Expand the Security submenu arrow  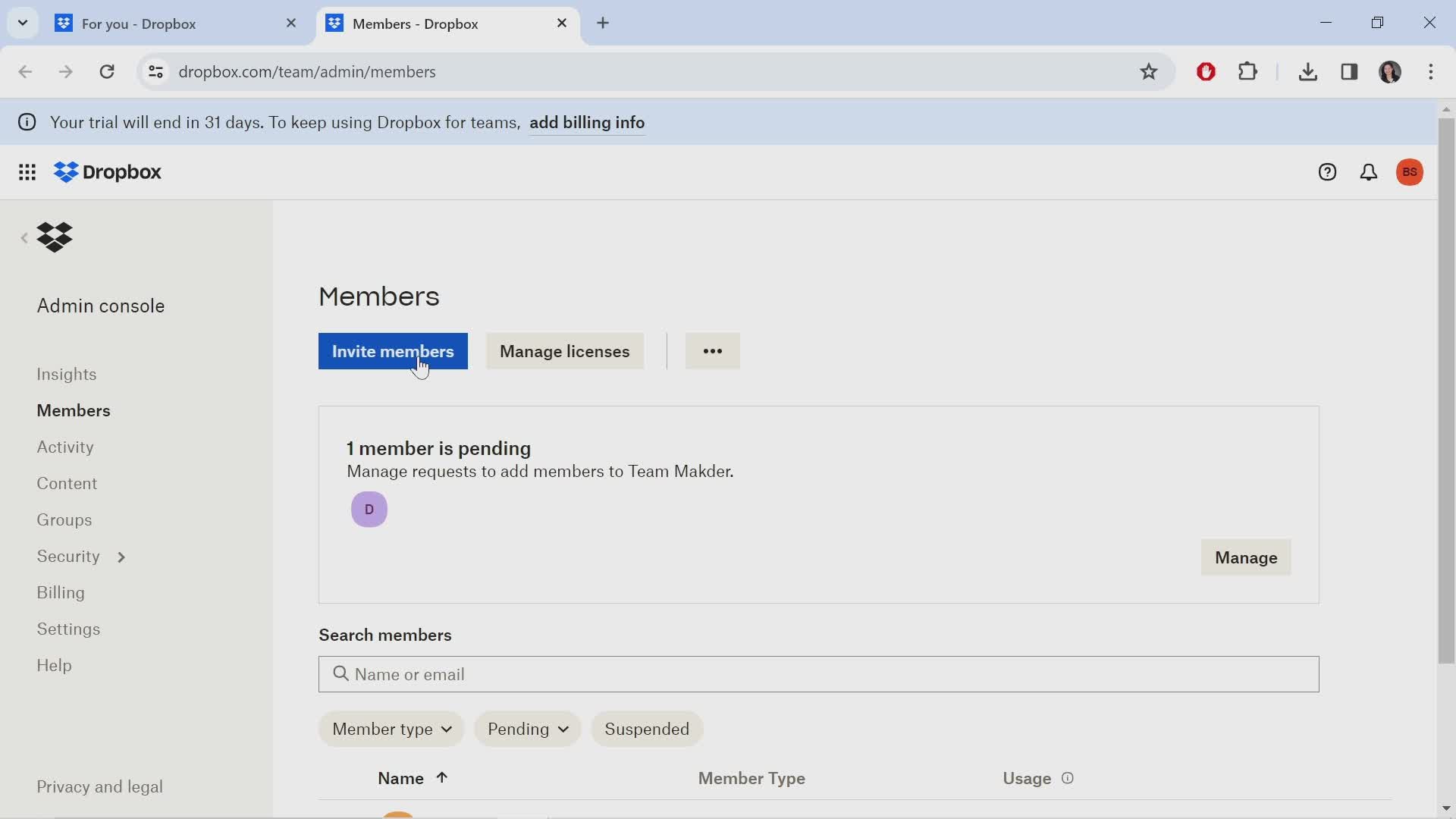(121, 557)
